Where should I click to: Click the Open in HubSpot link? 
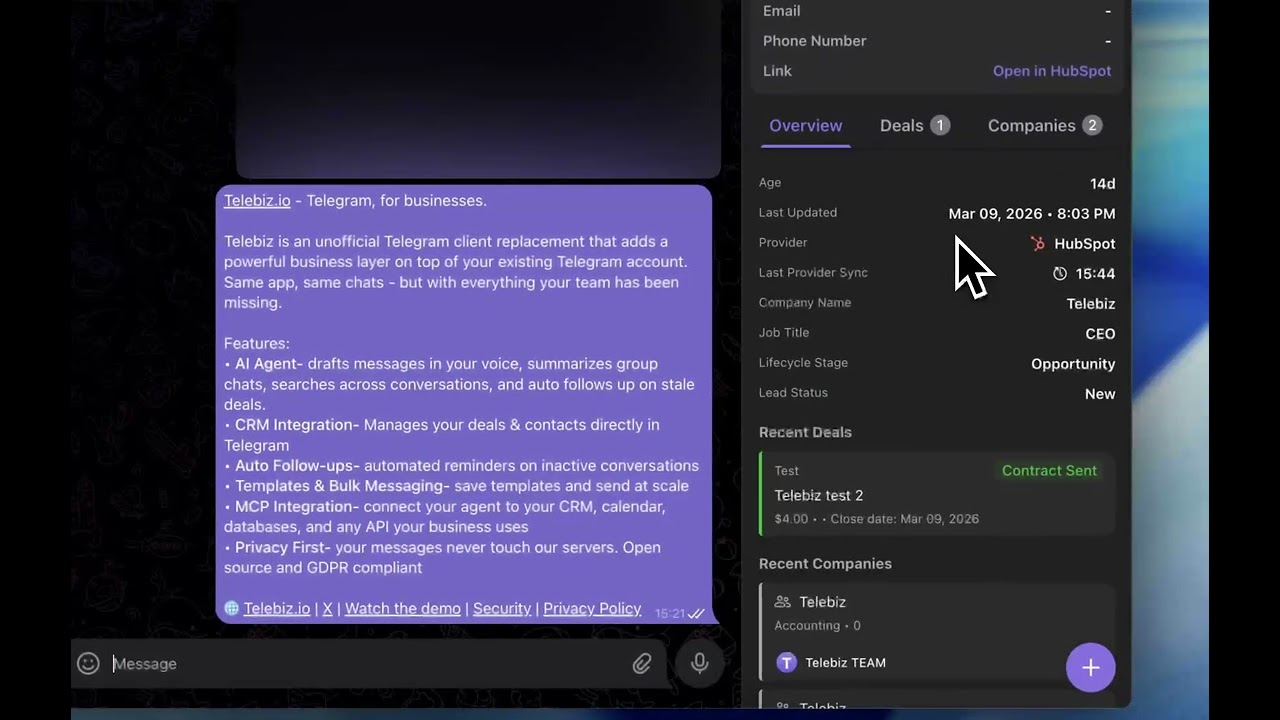(1052, 71)
